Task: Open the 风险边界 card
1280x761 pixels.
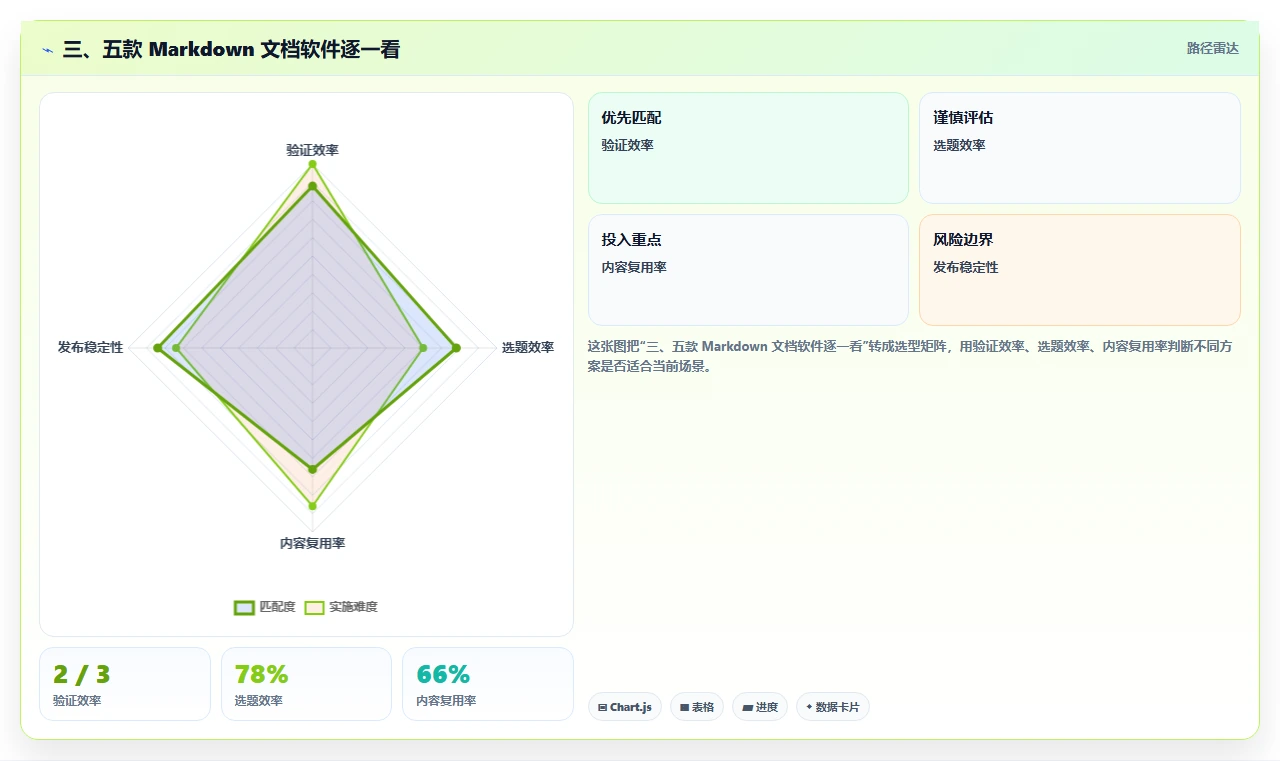Action: tap(1080, 270)
